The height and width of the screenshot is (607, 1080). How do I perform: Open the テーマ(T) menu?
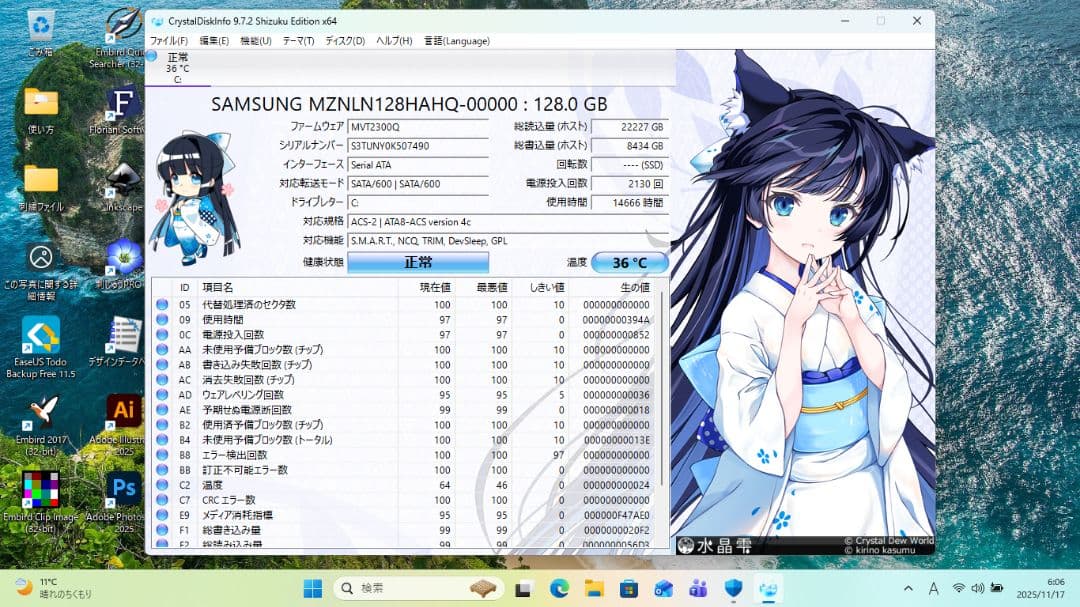298,41
